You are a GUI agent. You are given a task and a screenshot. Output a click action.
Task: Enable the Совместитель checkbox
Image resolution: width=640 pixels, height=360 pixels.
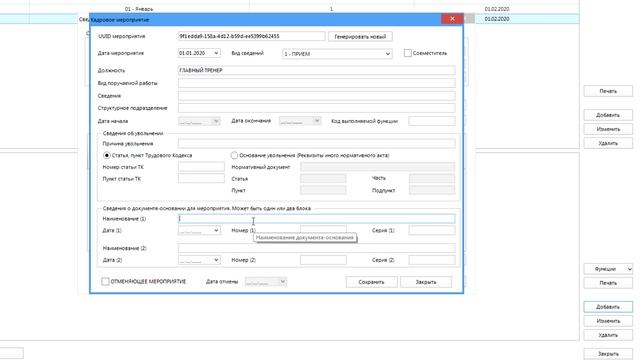[408, 53]
